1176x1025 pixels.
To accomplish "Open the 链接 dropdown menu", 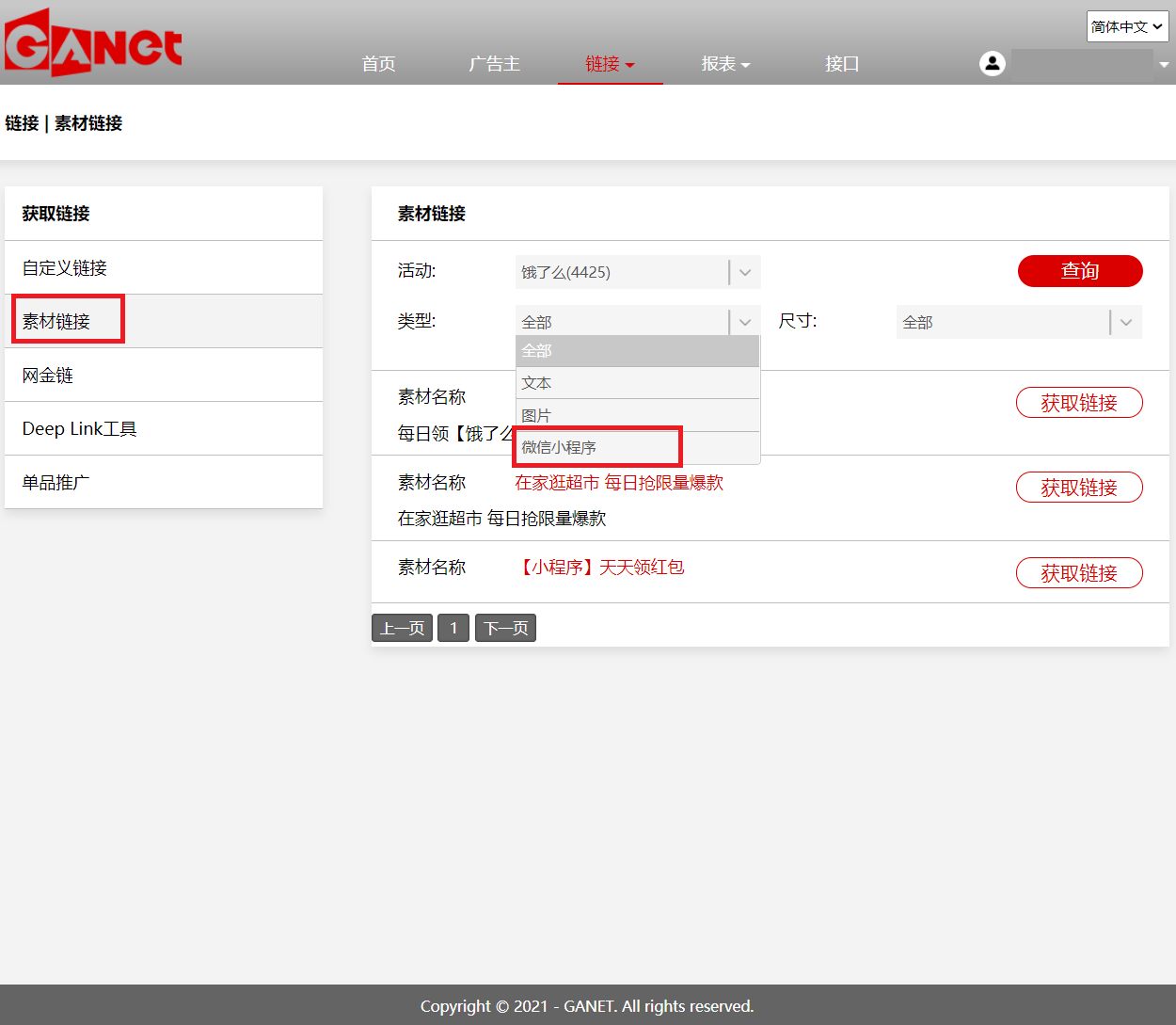I will click(x=610, y=63).
